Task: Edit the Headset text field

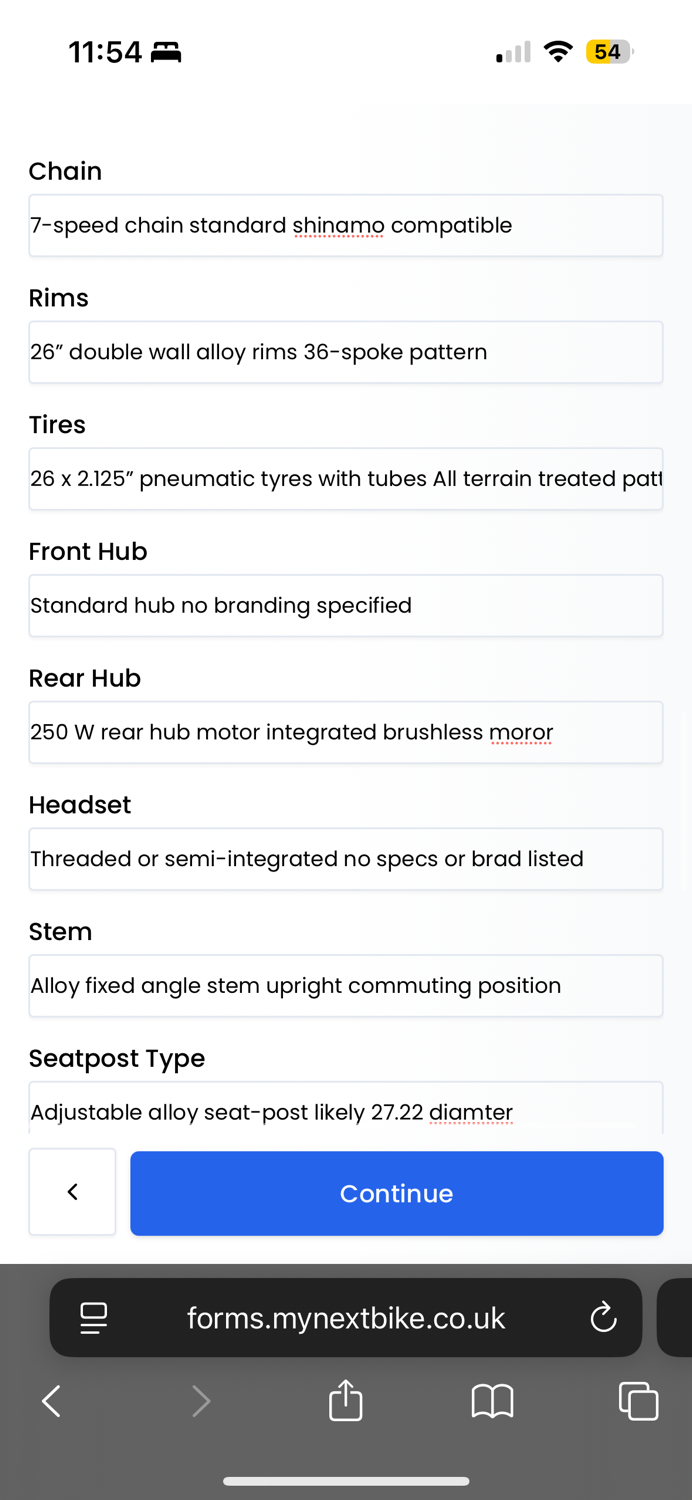Action: pos(346,859)
